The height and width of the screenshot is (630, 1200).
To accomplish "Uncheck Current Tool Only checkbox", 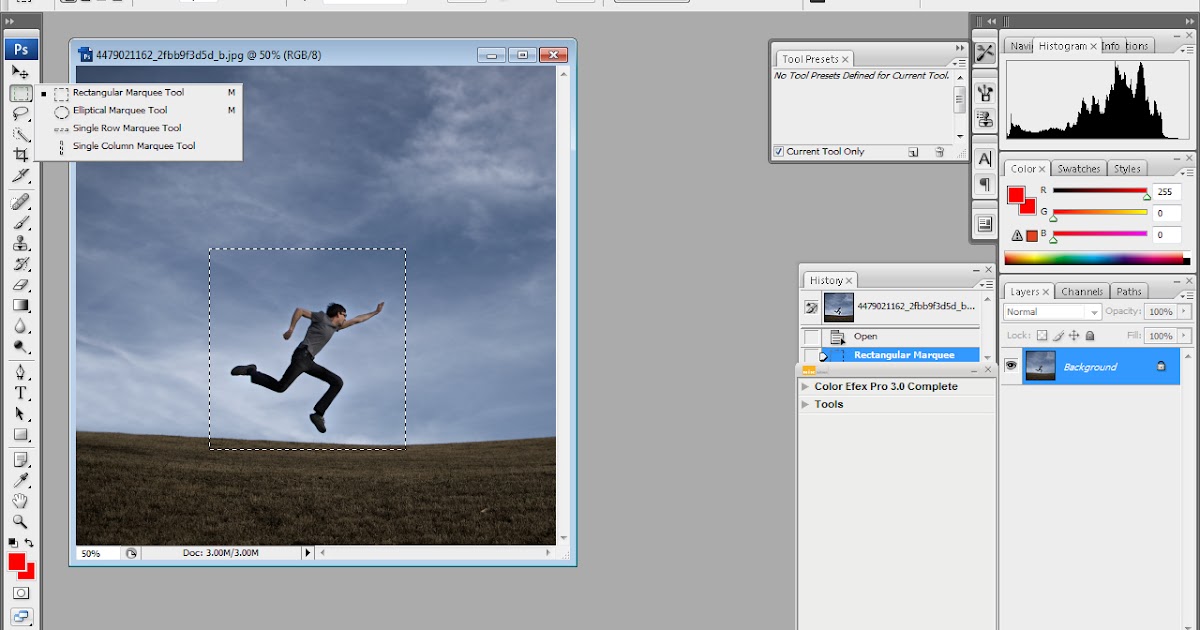I will pyautogui.click(x=779, y=152).
